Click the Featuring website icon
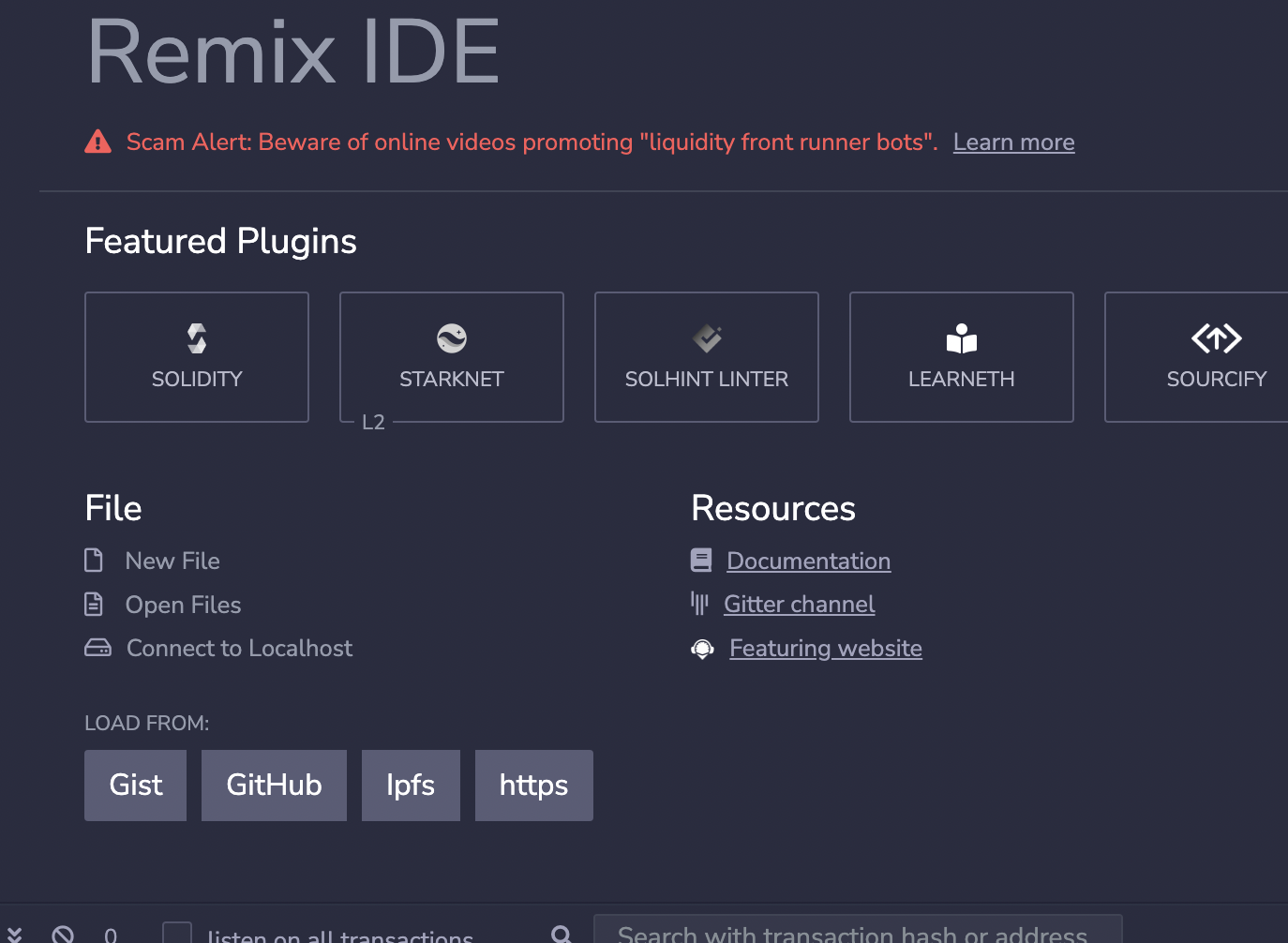 tap(702, 649)
